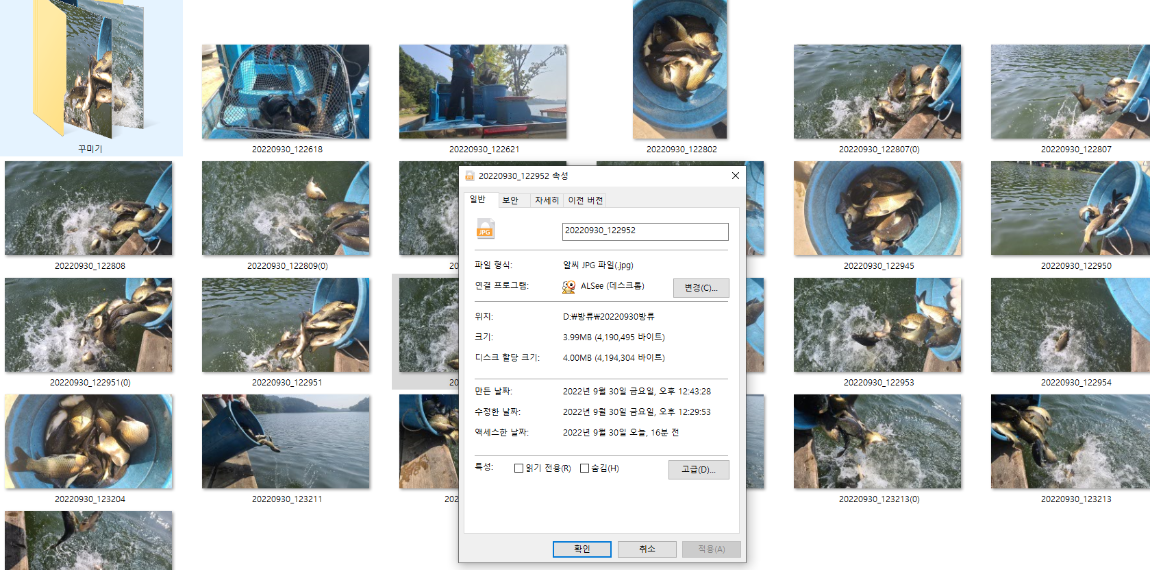Image resolution: width=1150 pixels, height=570 pixels.
Task: Select thumbnail 20220930_122953
Action: pyautogui.click(x=877, y=325)
